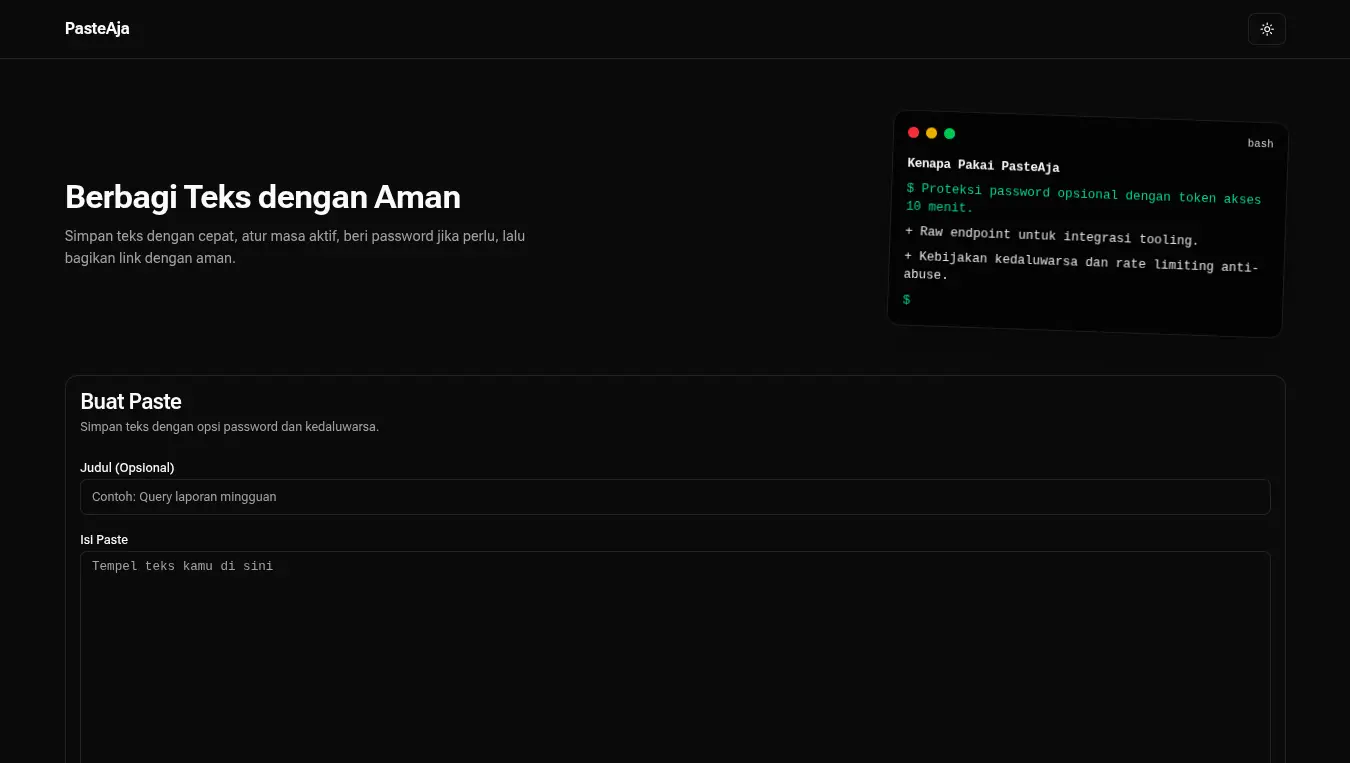Image resolution: width=1350 pixels, height=763 pixels.
Task: Click the "Buat Paste" card heading
Action: pos(131,402)
